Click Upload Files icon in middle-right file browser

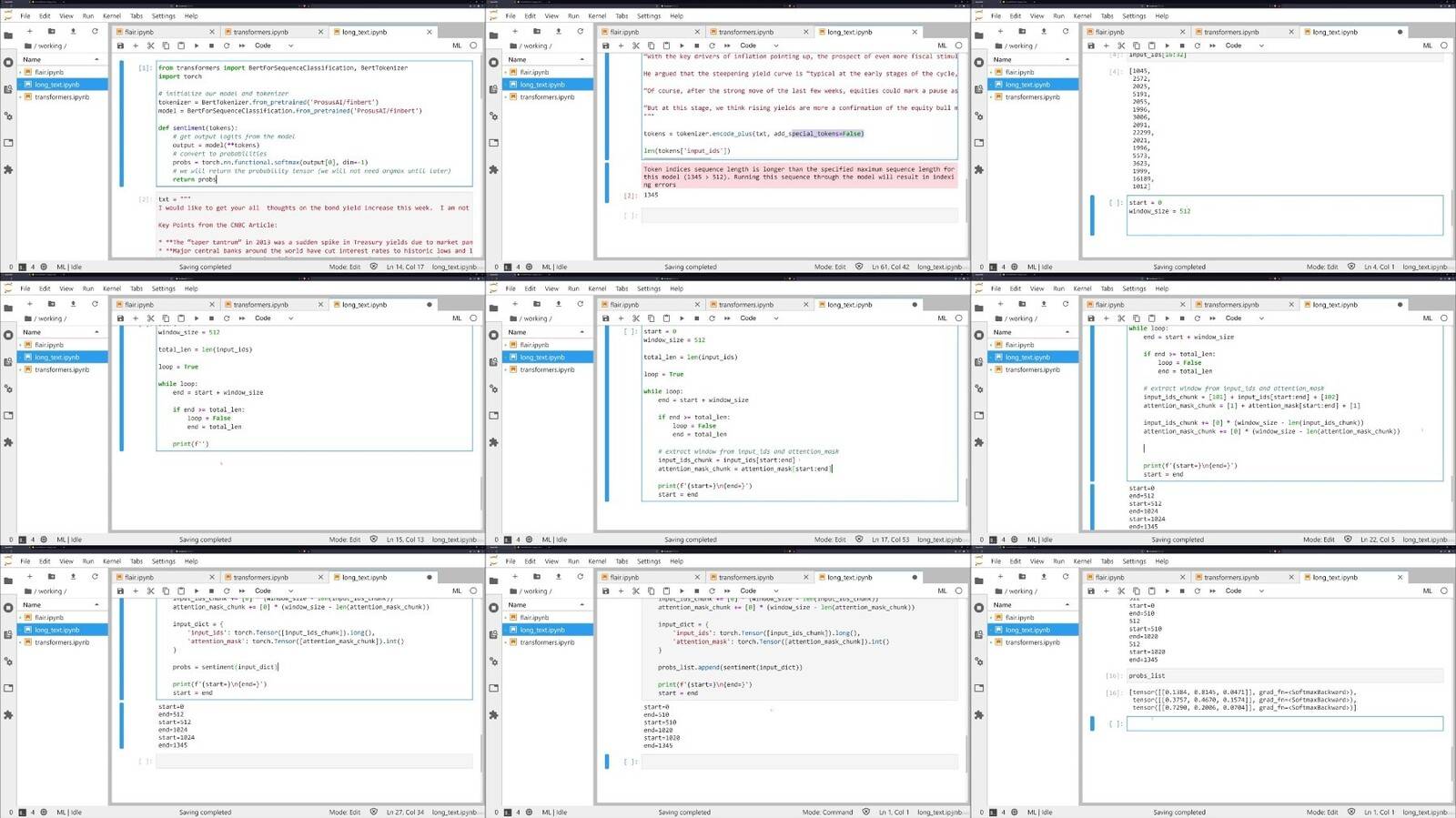point(1044,304)
